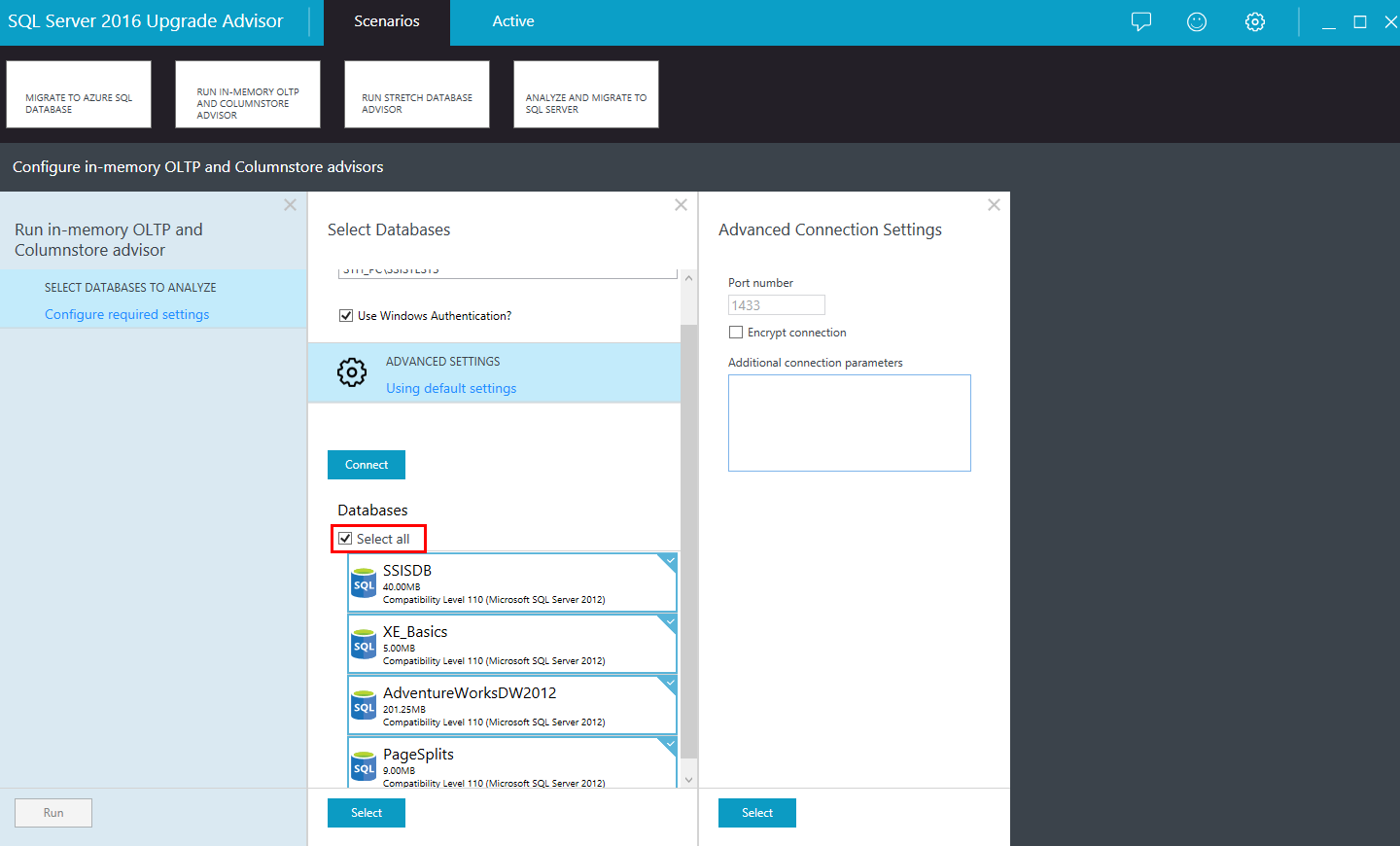Click the Additional connection parameters text box

(850, 423)
